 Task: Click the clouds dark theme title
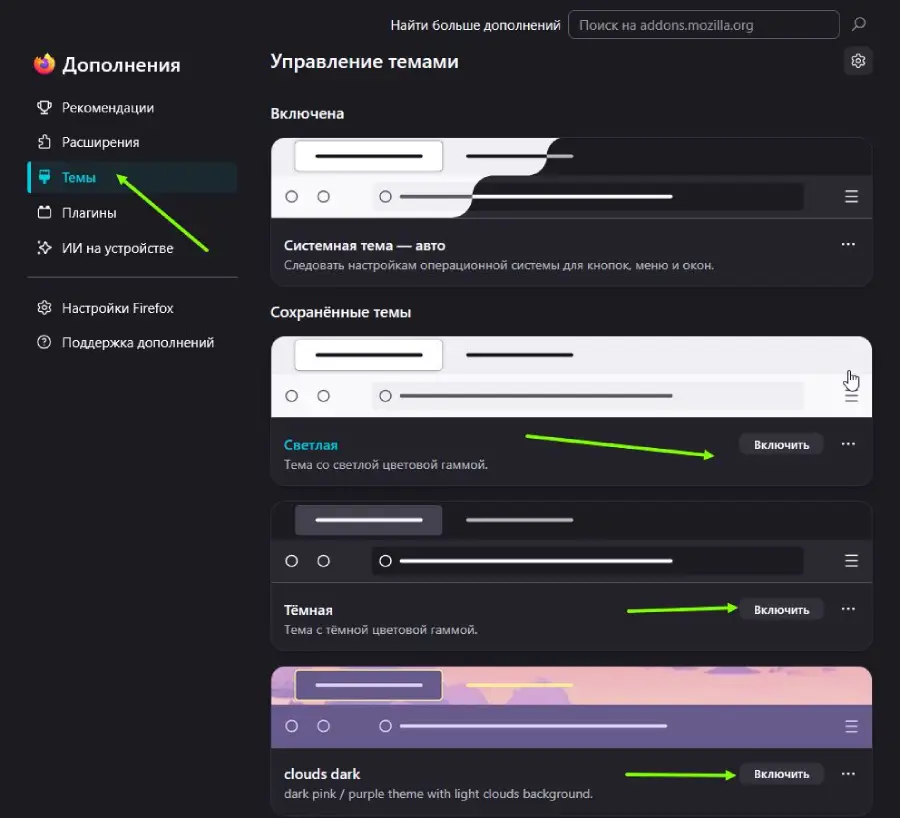(x=322, y=774)
